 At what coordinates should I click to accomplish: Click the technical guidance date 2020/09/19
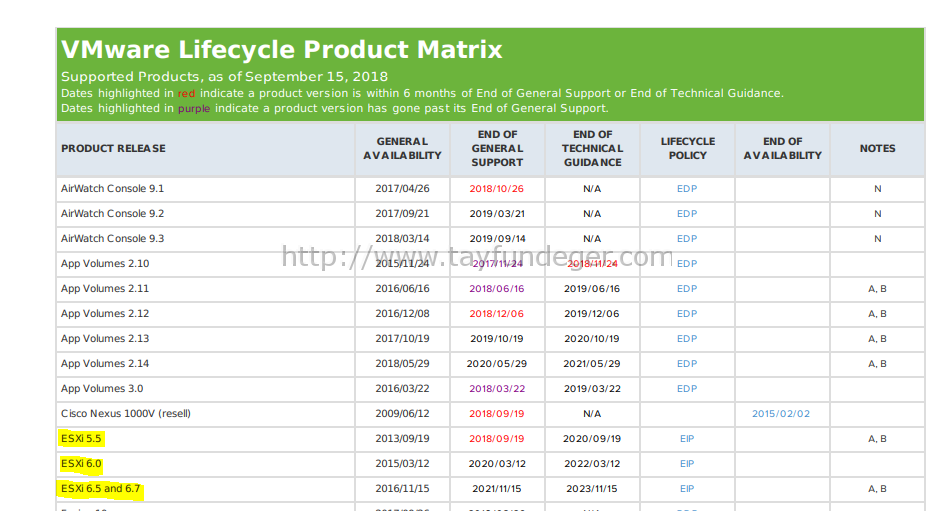(592, 438)
